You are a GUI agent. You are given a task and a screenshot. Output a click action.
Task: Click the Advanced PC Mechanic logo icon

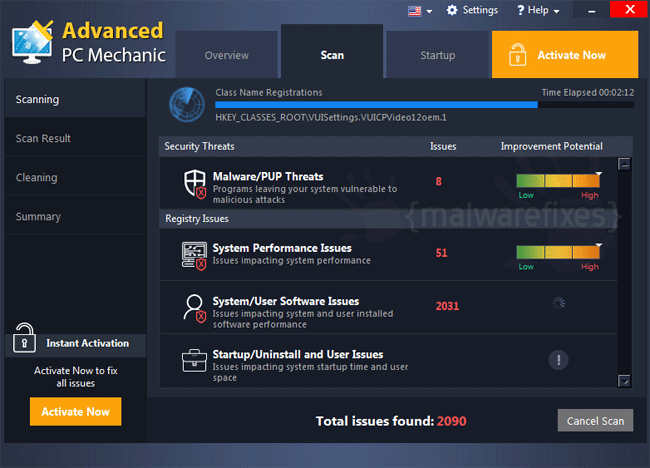[x=32, y=42]
